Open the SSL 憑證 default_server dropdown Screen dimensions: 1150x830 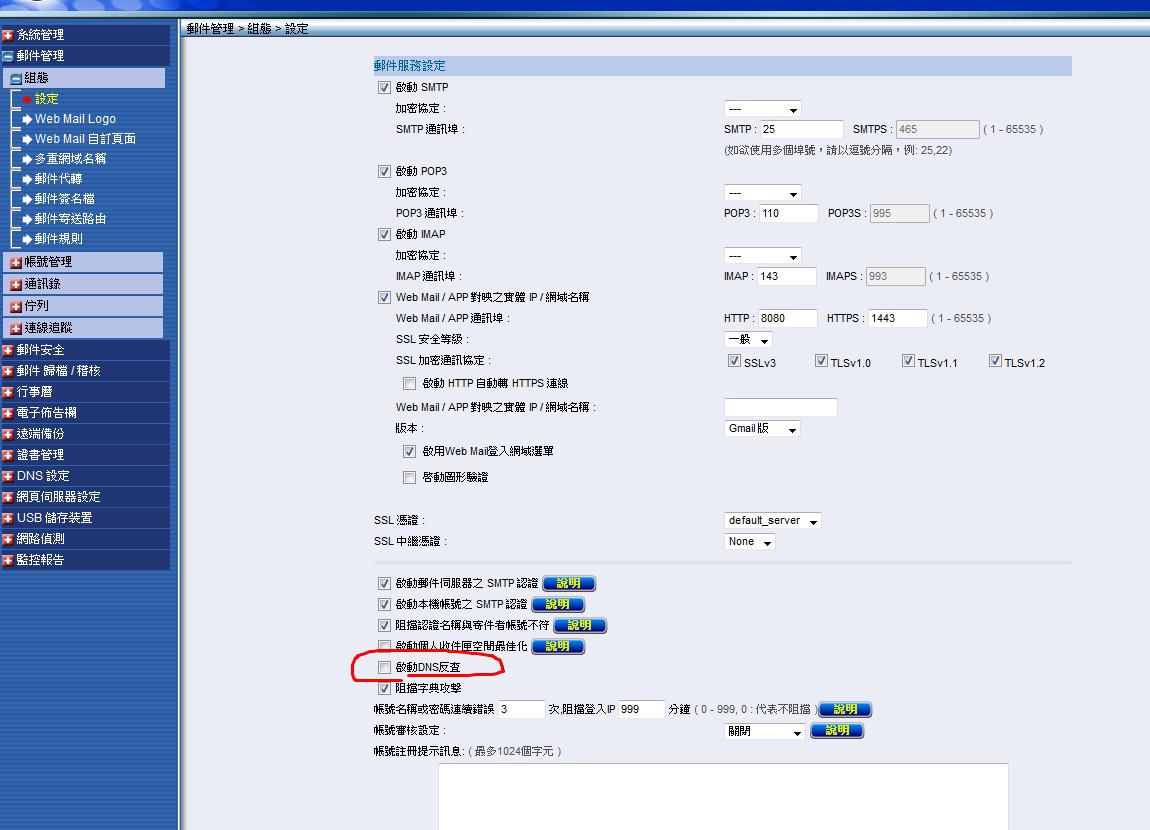773,521
